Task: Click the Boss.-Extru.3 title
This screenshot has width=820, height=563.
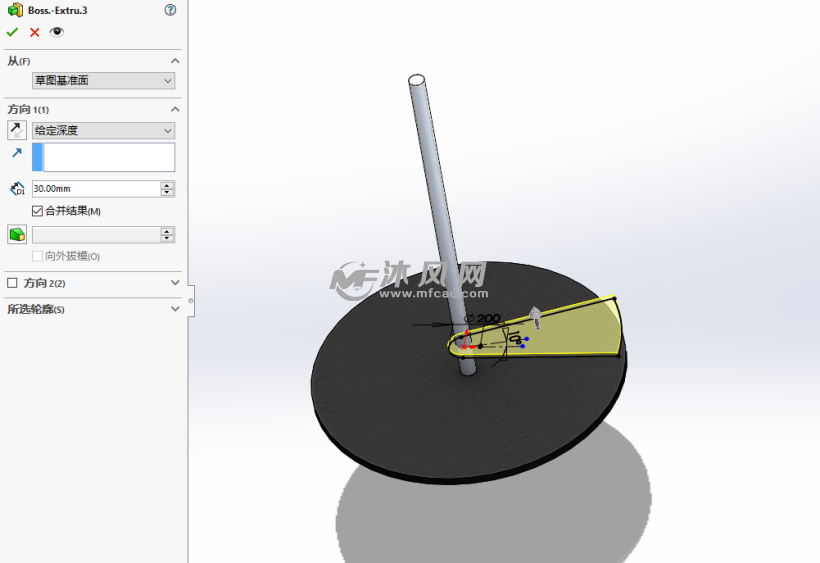Action: (58, 10)
